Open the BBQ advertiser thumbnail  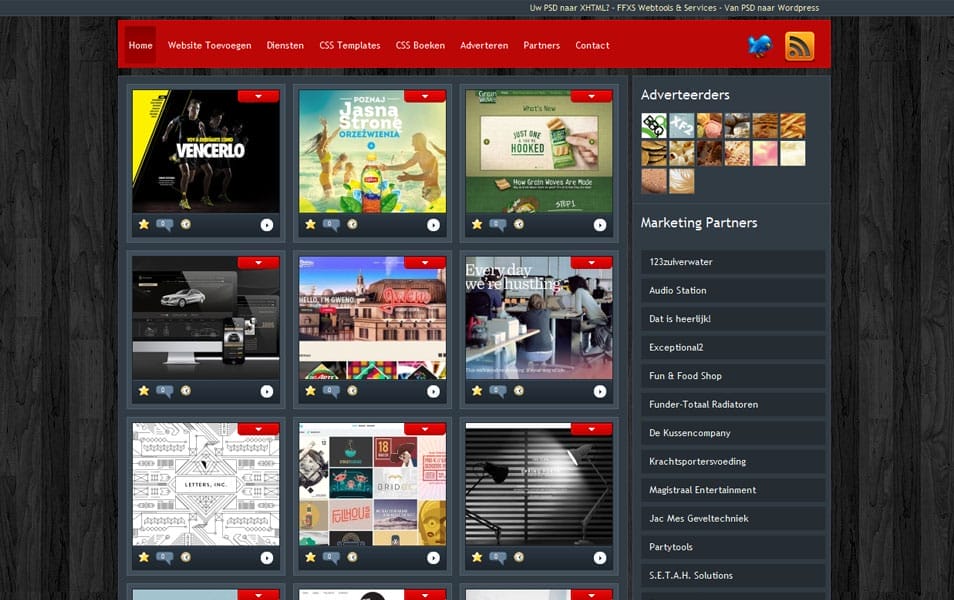click(x=654, y=126)
